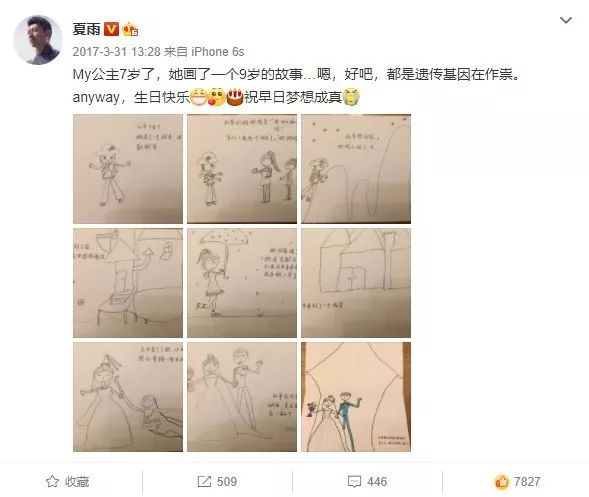Click the star favorite icon
This screenshot has width=589, height=497.
(x=52, y=481)
